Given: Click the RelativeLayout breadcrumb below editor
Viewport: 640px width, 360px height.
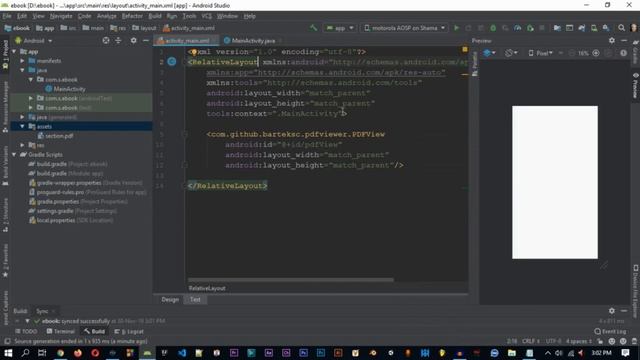Looking at the screenshot, I should [207, 288].
